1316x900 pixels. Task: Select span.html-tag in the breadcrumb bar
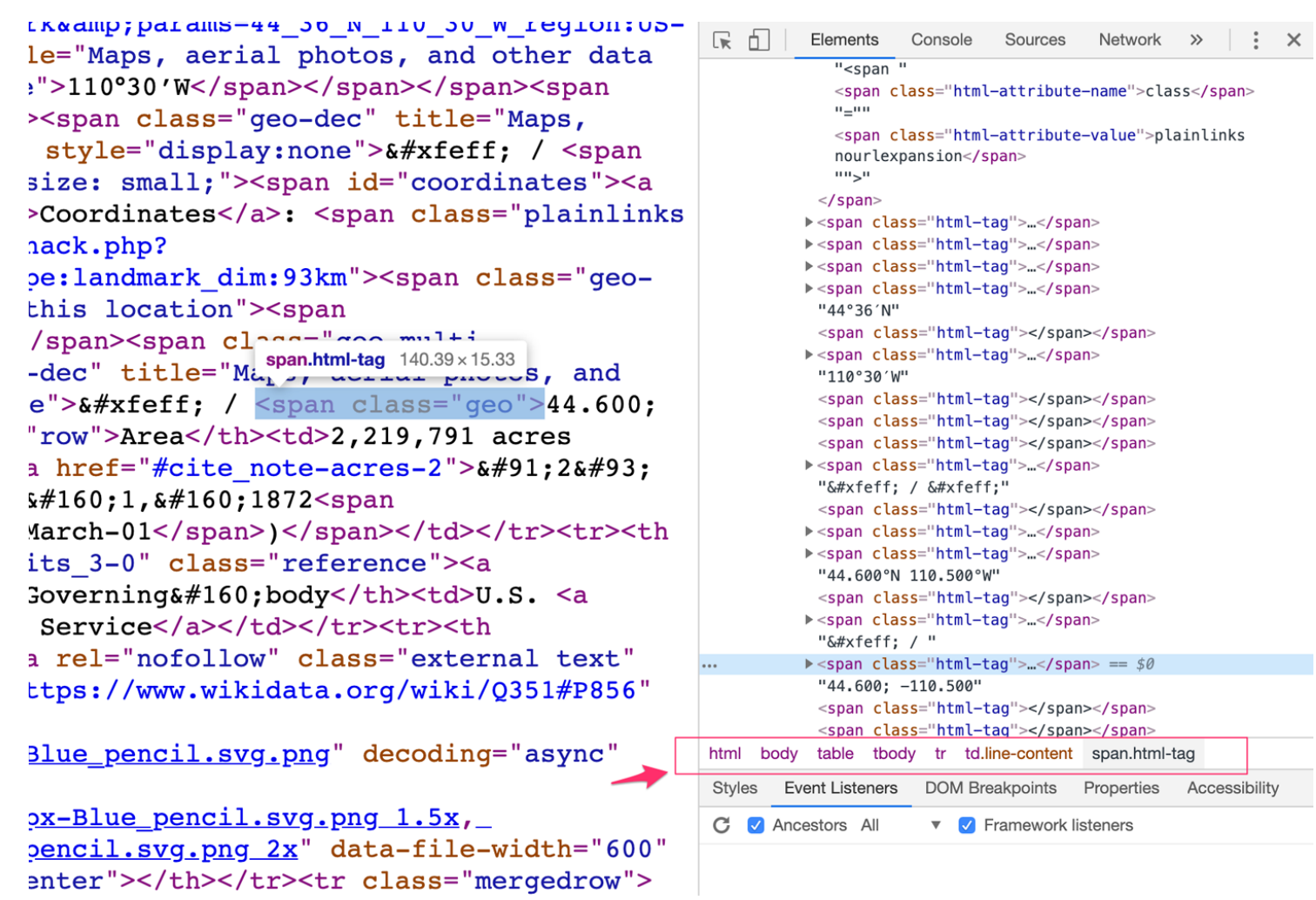(x=1144, y=755)
